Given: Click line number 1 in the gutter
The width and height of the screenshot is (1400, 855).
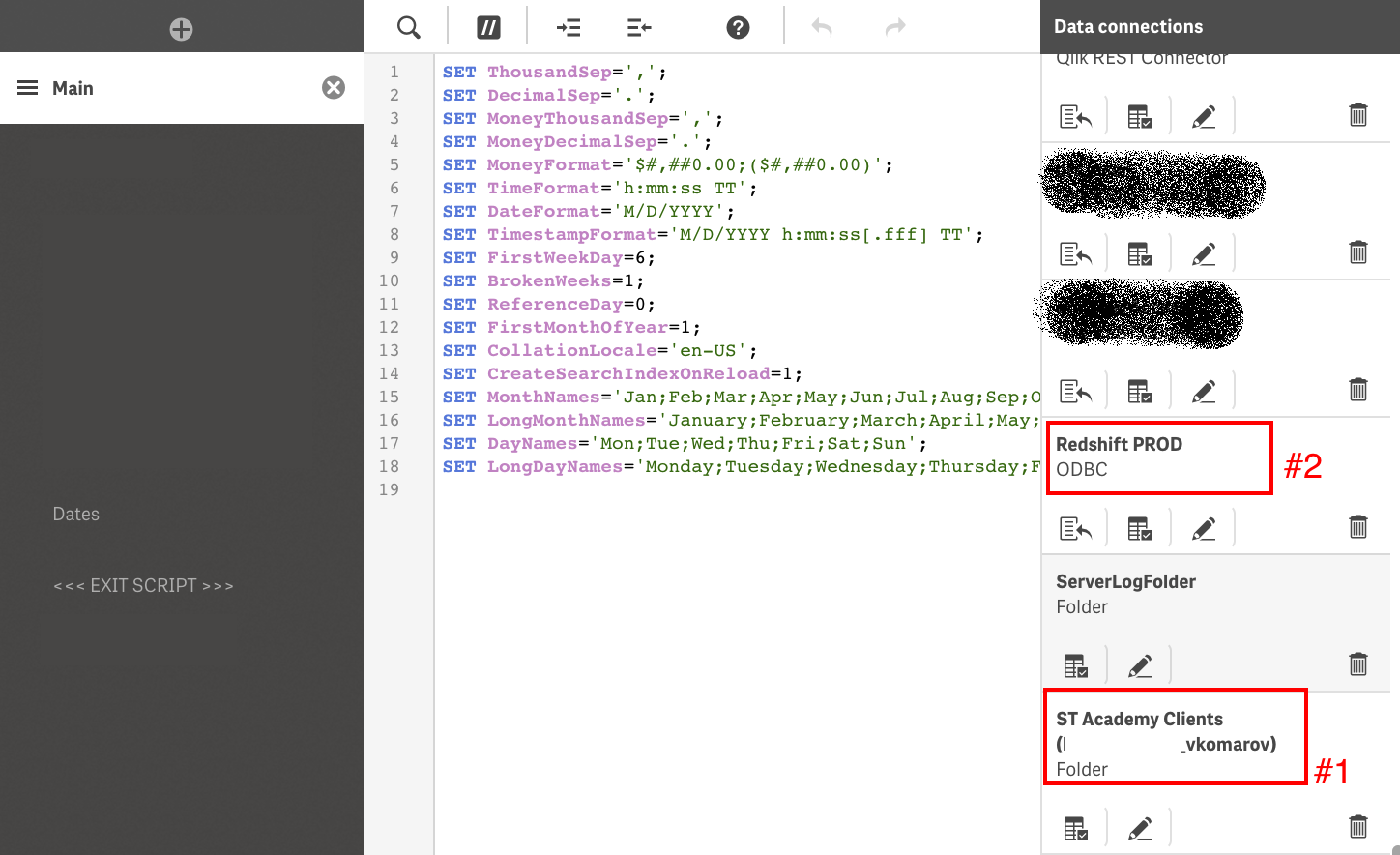Looking at the screenshot, I should [394, 72].
